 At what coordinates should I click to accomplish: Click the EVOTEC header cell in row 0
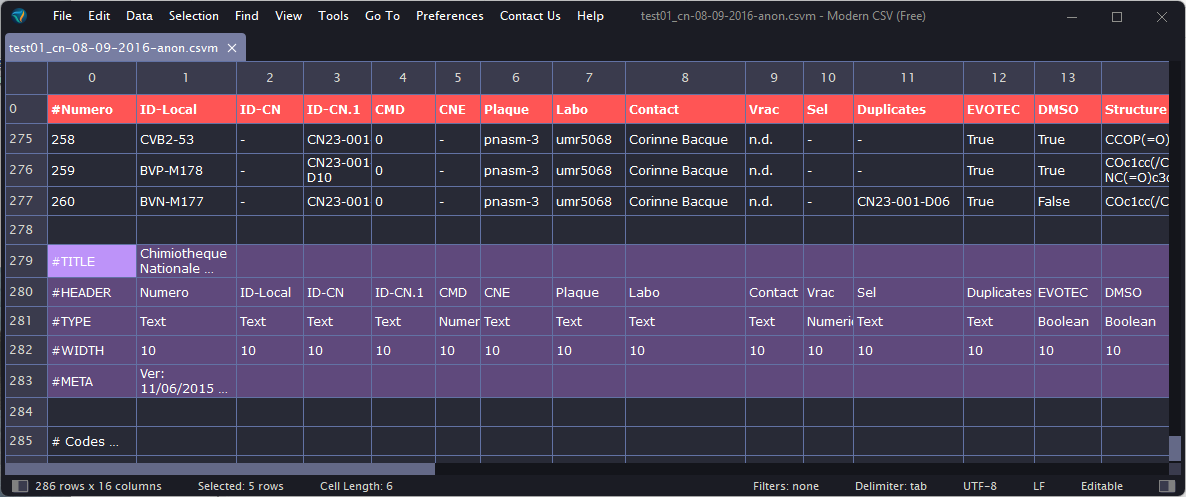click(x=998, y=109)
